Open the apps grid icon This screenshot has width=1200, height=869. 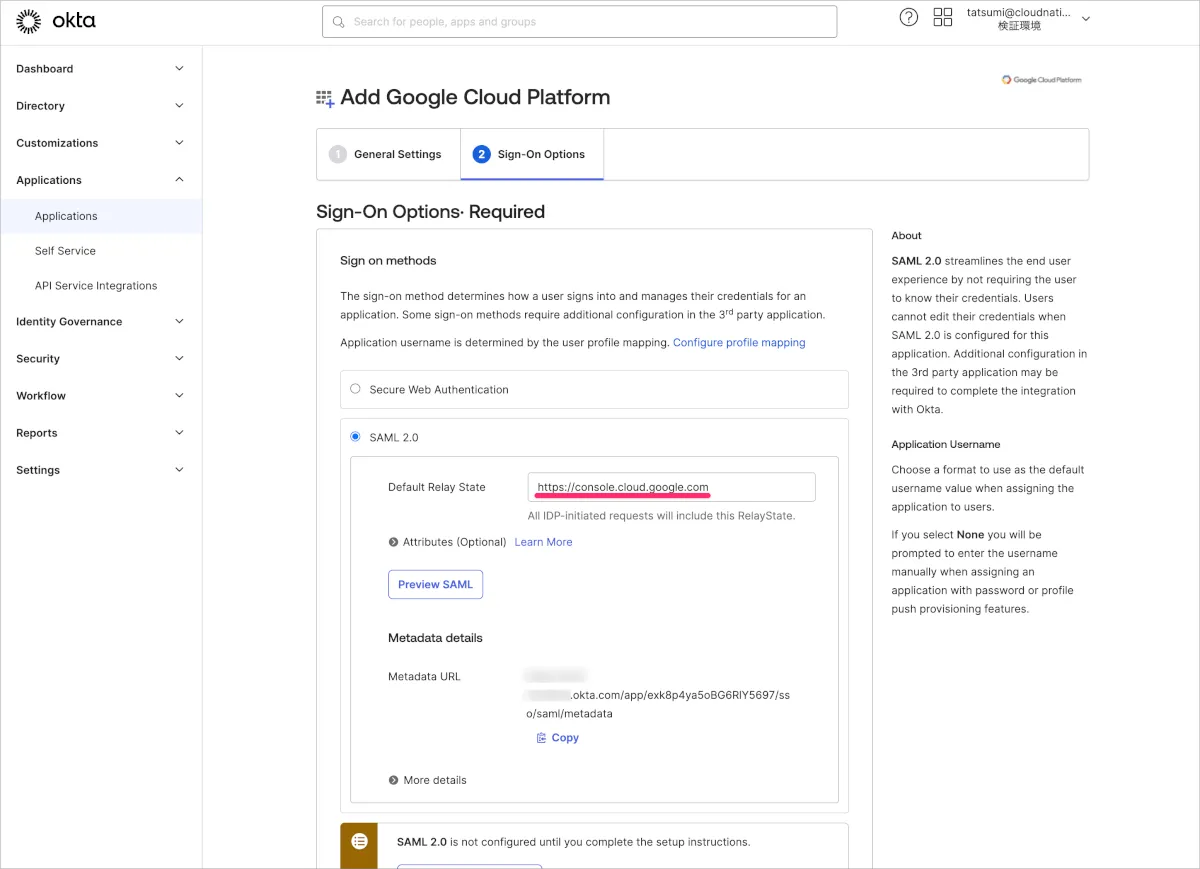point(942,17)
